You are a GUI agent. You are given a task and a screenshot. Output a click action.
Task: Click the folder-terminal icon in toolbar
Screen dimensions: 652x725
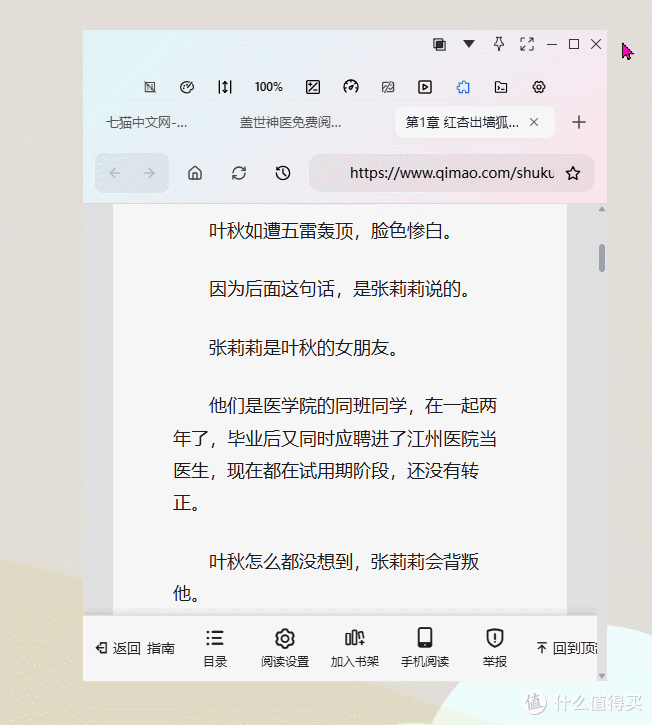click(x=501, y=87)
